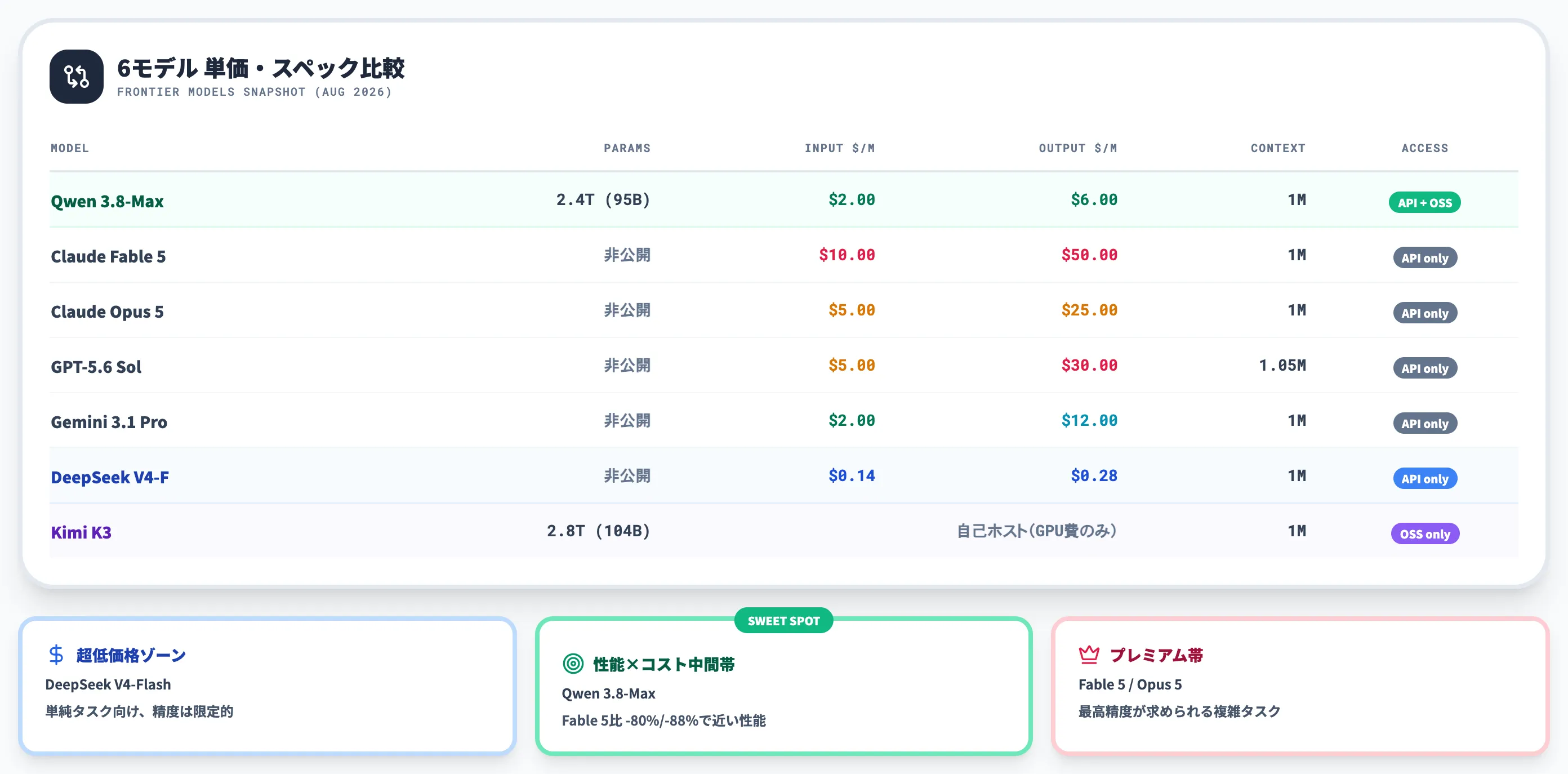Select the GPT-5.6 Sol model name

pyautogui.click(x=96, y=367)
